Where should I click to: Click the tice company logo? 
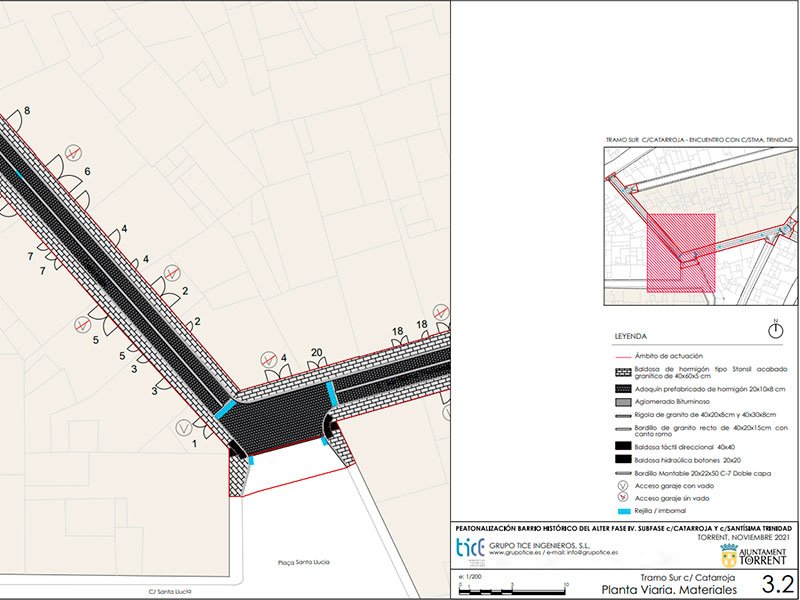click(468, 547)
